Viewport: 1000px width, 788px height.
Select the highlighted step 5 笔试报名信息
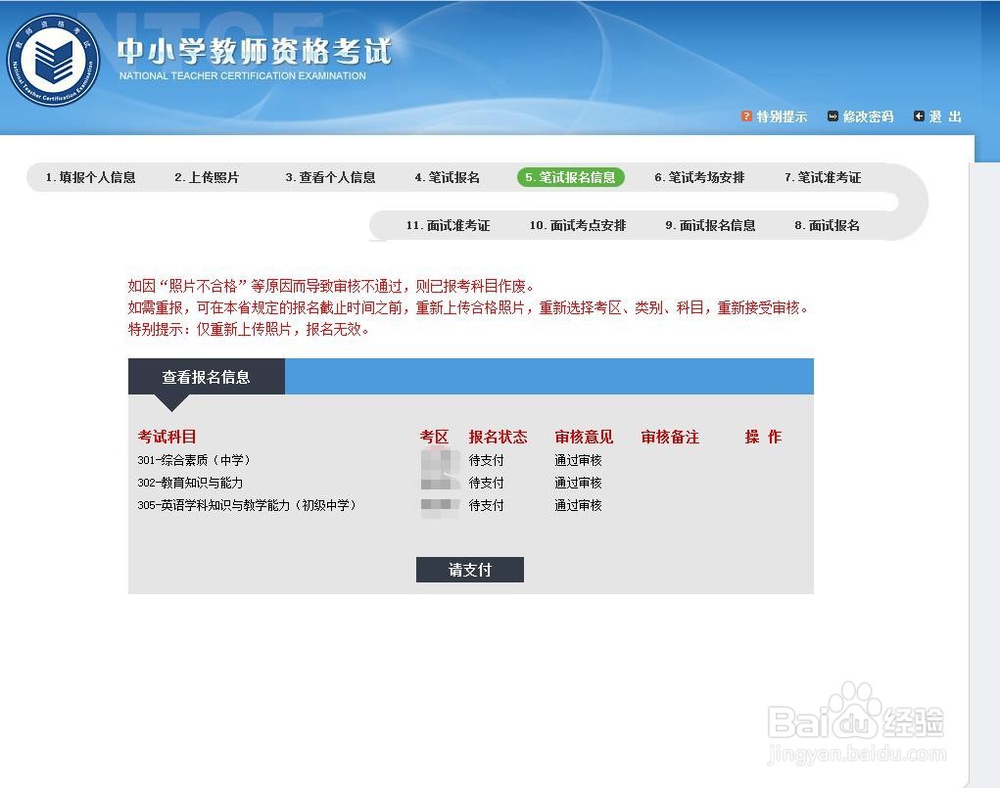(571, 177)
